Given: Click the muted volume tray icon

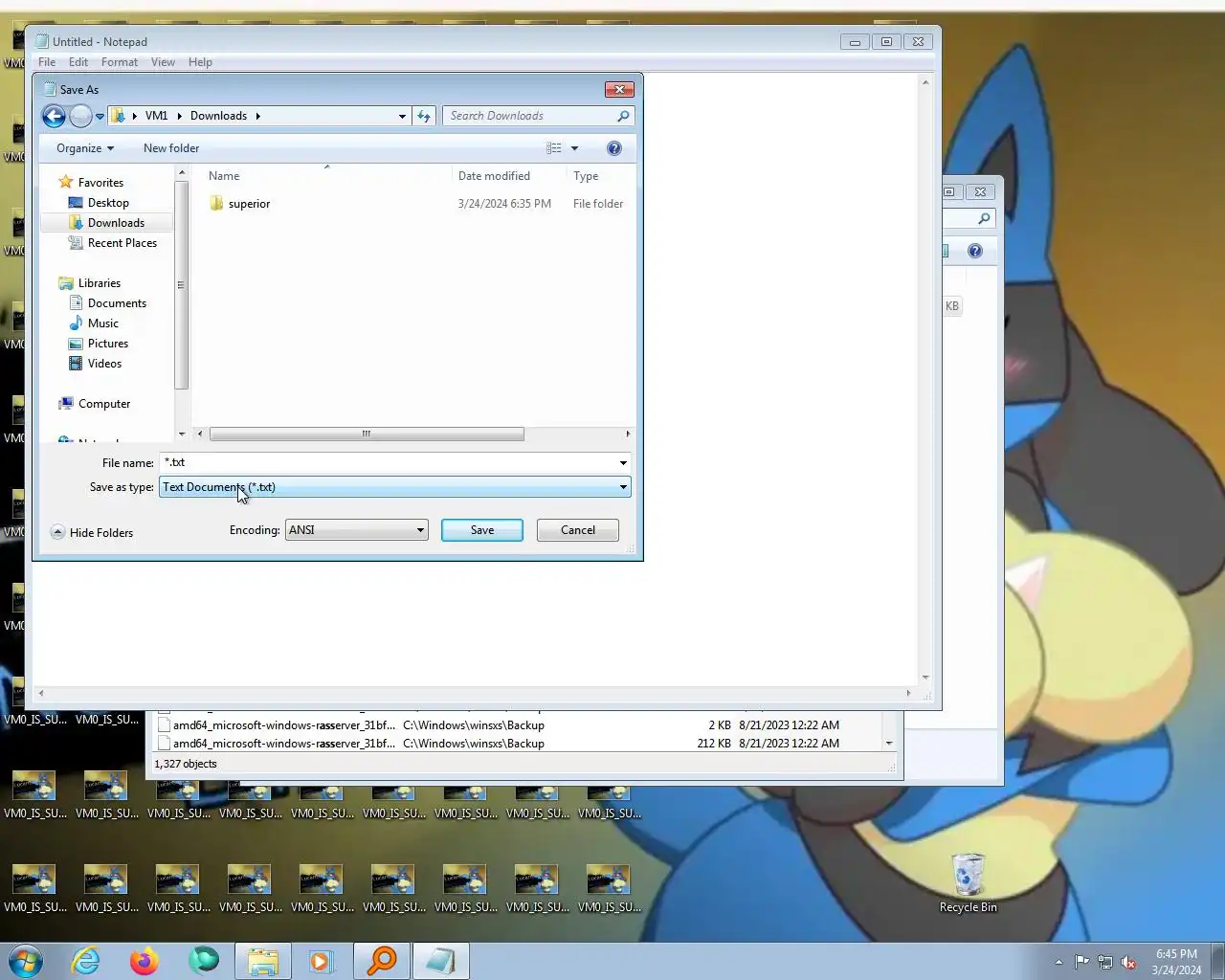Looking at the screenshot, I should click(1129, 962).
